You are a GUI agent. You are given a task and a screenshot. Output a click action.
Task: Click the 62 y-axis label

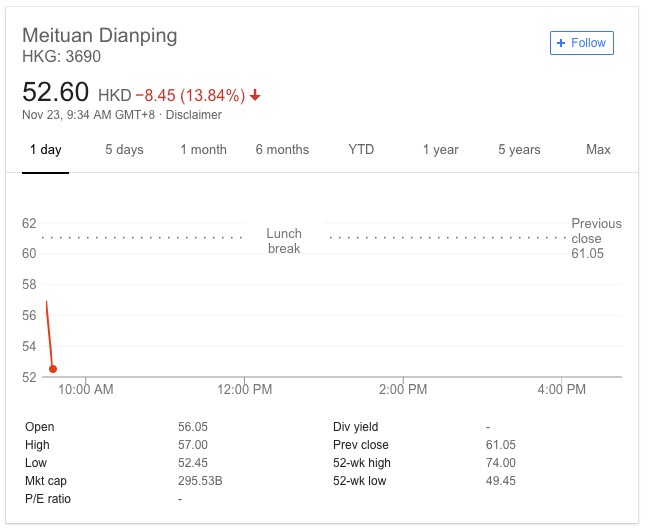29,224
